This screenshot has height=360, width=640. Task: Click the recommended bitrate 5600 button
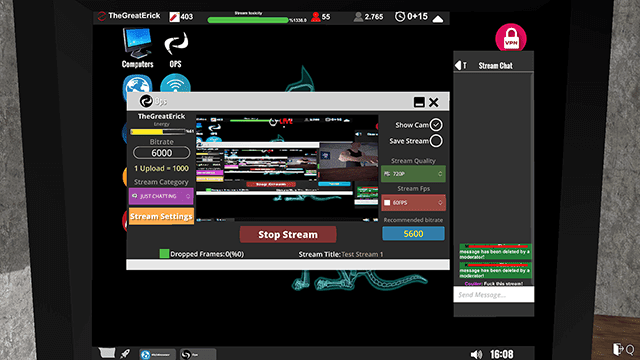413,233
